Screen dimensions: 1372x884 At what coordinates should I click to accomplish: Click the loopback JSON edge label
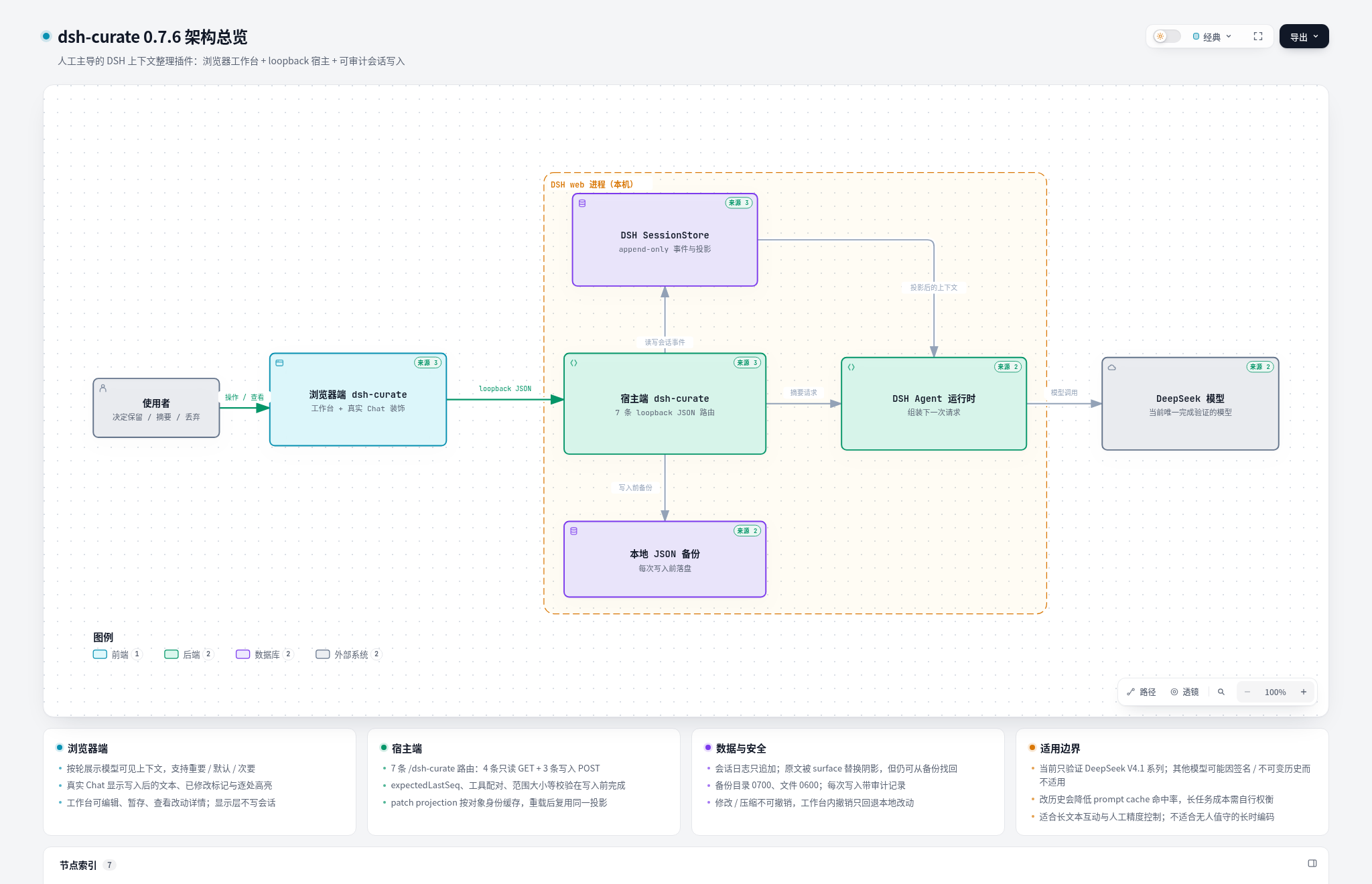(x=505, y=388)
